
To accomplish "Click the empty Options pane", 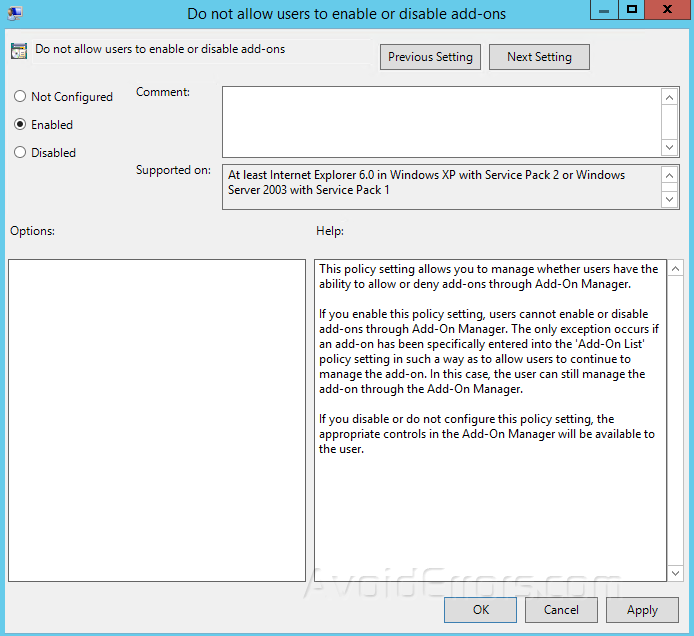I will [x=156, y=420].
